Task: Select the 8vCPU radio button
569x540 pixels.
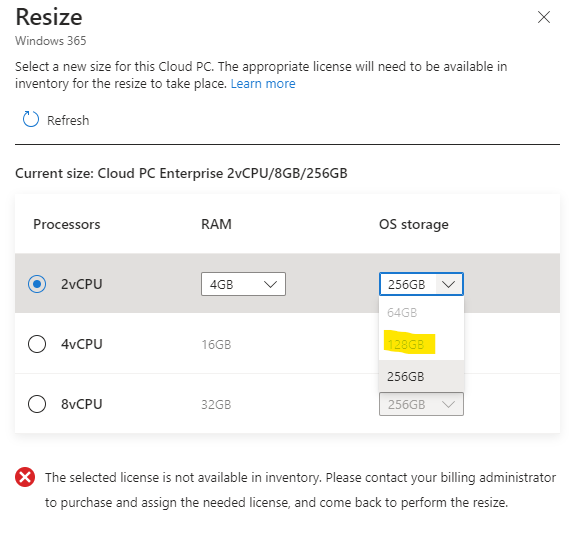Action: [x=37, y=404]
